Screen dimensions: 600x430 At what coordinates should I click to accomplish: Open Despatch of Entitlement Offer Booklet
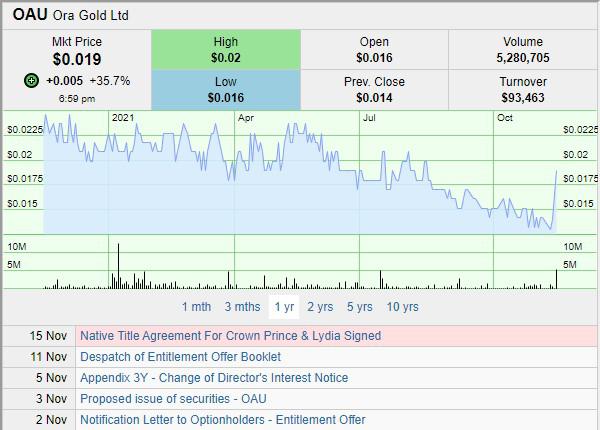click(x=180, y=357)
